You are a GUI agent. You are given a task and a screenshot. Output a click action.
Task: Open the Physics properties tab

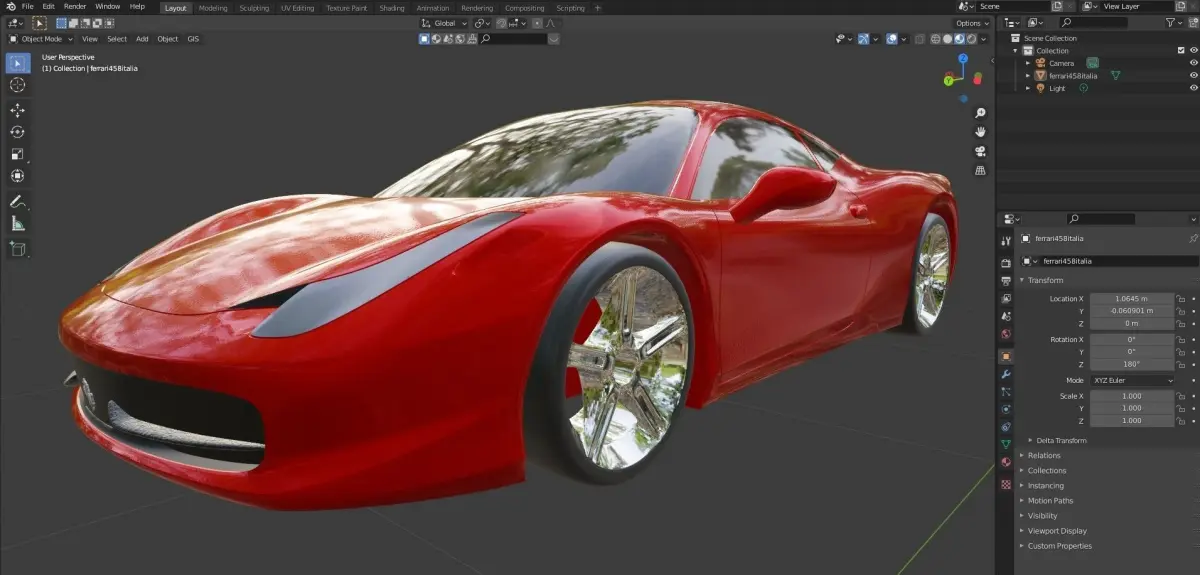pos(1006,409)
